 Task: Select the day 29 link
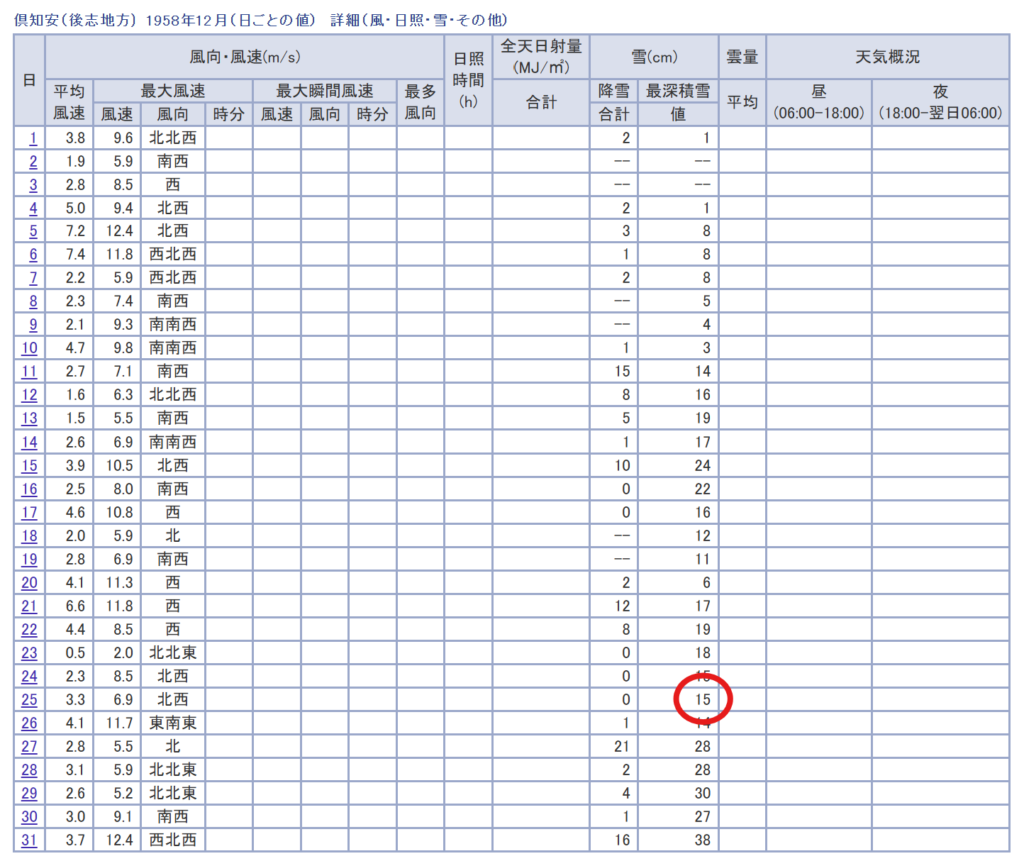coord(29,793)
